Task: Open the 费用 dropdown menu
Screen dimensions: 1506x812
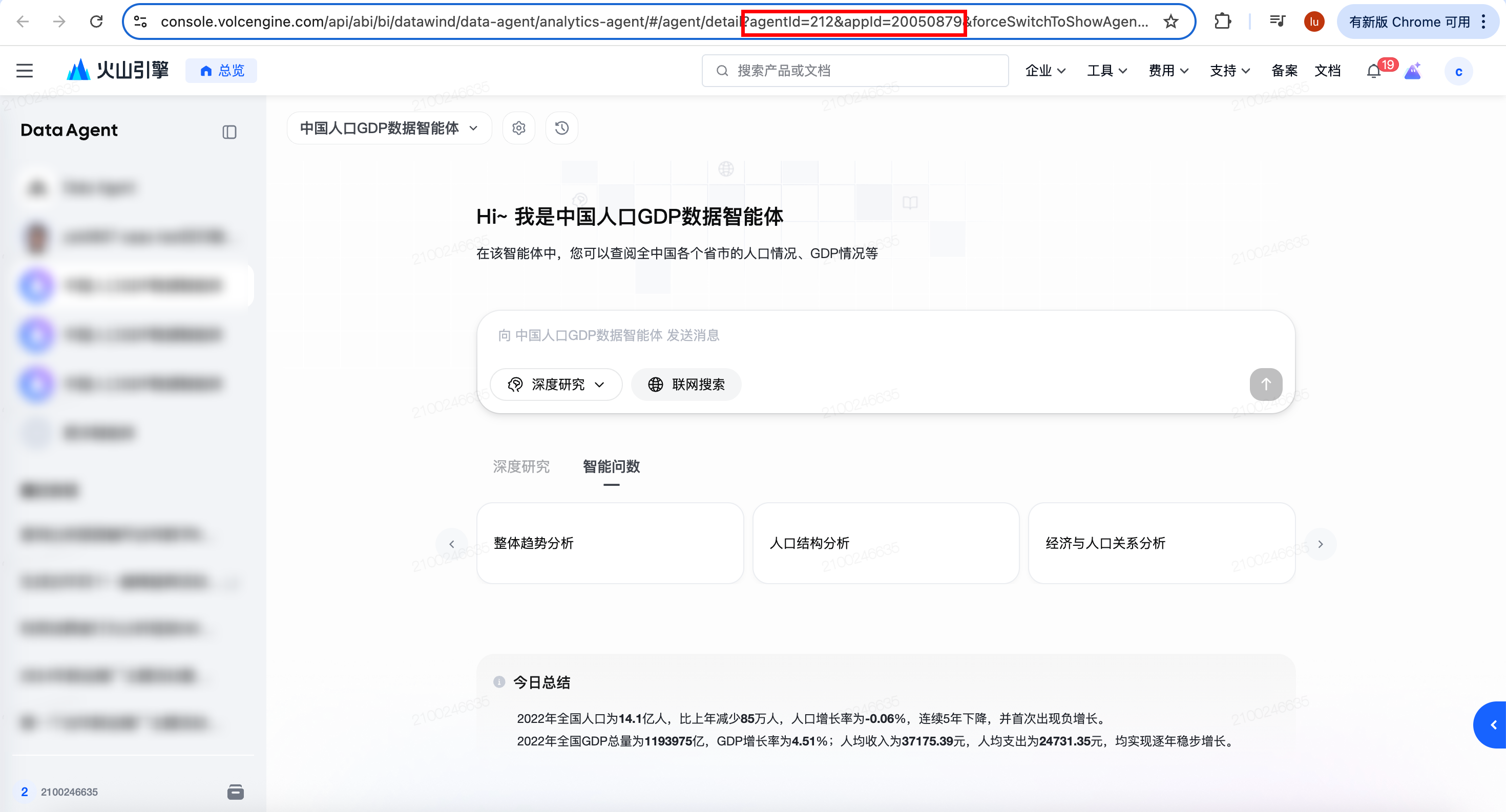Action: coord(1167,71)
